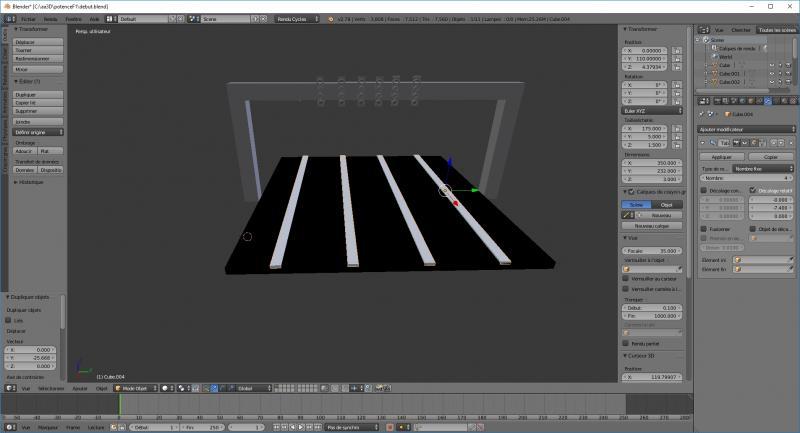The image size is (800, 433).
Task: Open the Ajouter modificateur dropdown
Action: point(744,129)
